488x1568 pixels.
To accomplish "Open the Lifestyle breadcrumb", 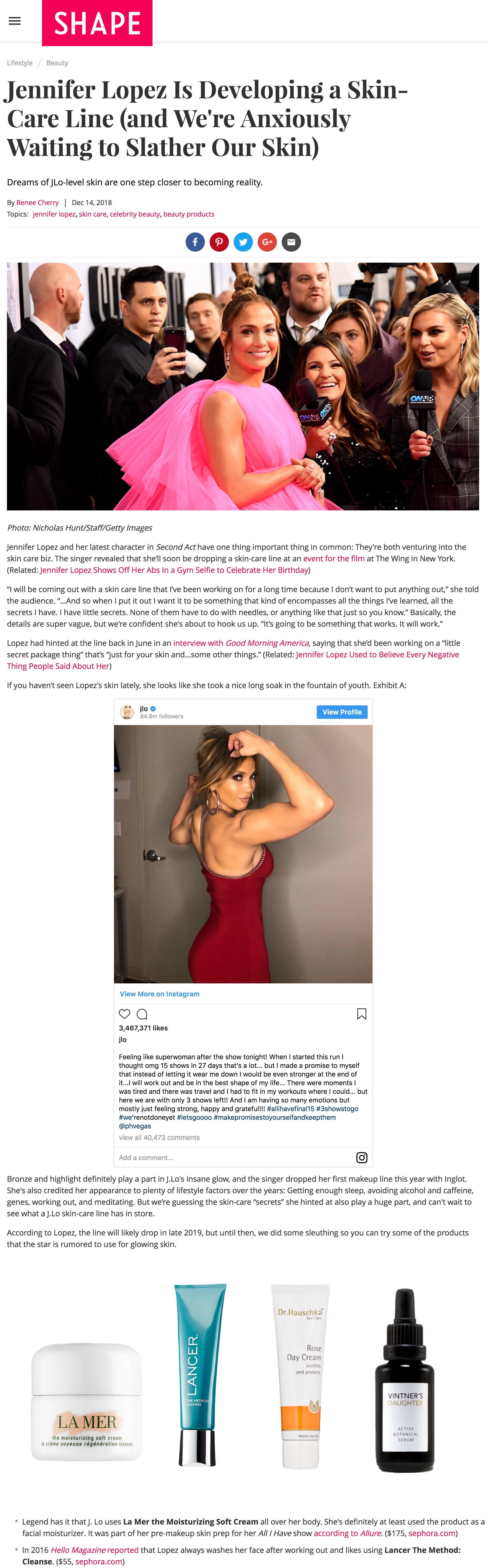I will (19, 63).
